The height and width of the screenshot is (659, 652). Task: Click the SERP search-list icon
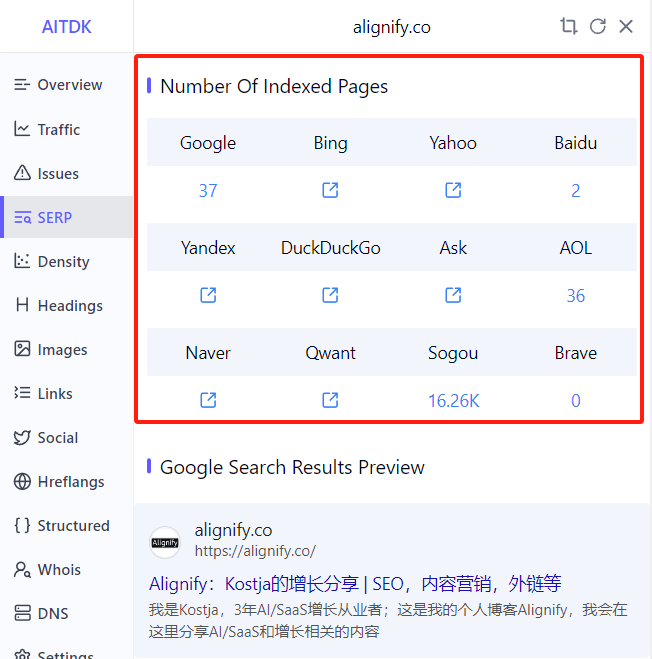pos(22,217)
